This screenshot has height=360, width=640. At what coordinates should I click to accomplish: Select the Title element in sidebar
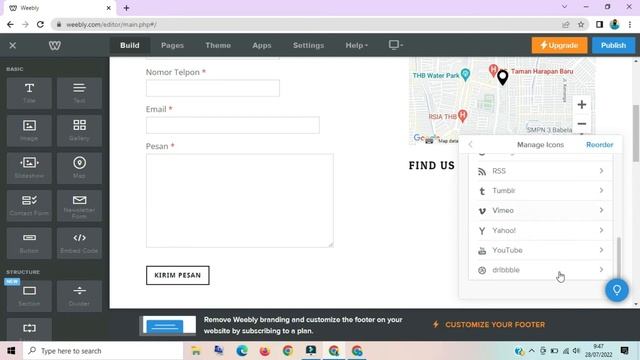[29, 93]
